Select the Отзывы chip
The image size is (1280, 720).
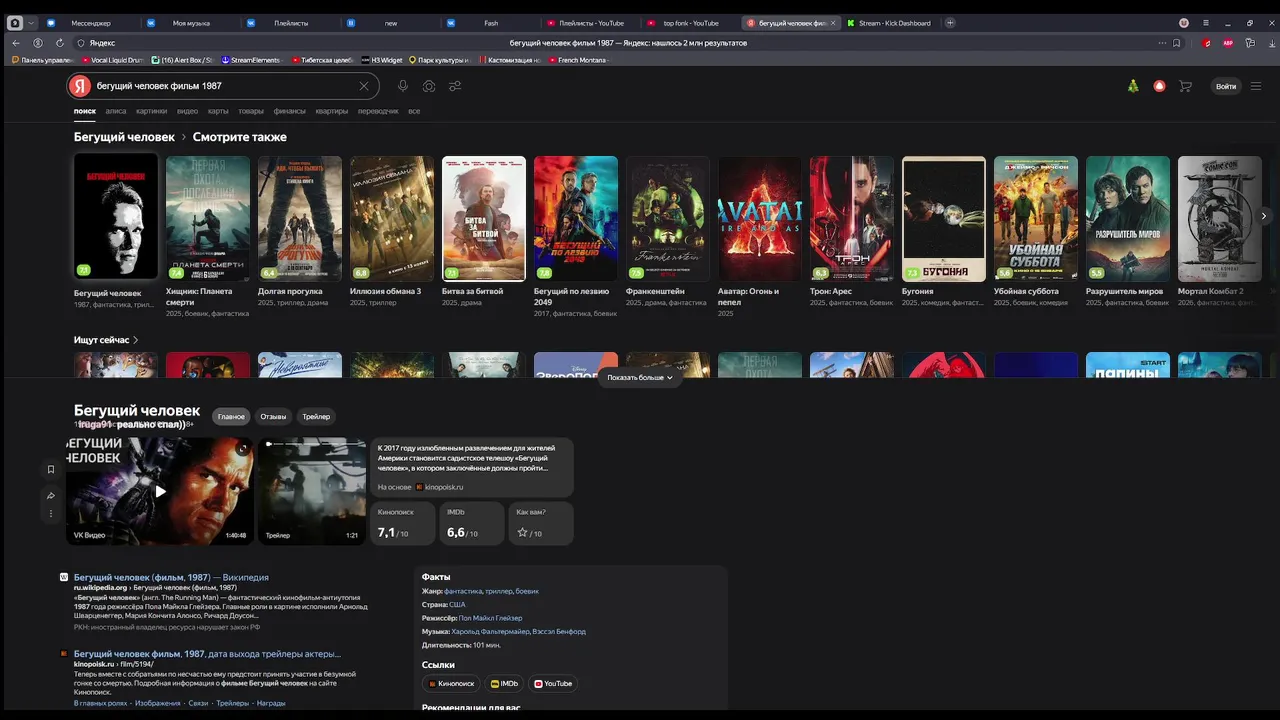click(x=273, y=416)
